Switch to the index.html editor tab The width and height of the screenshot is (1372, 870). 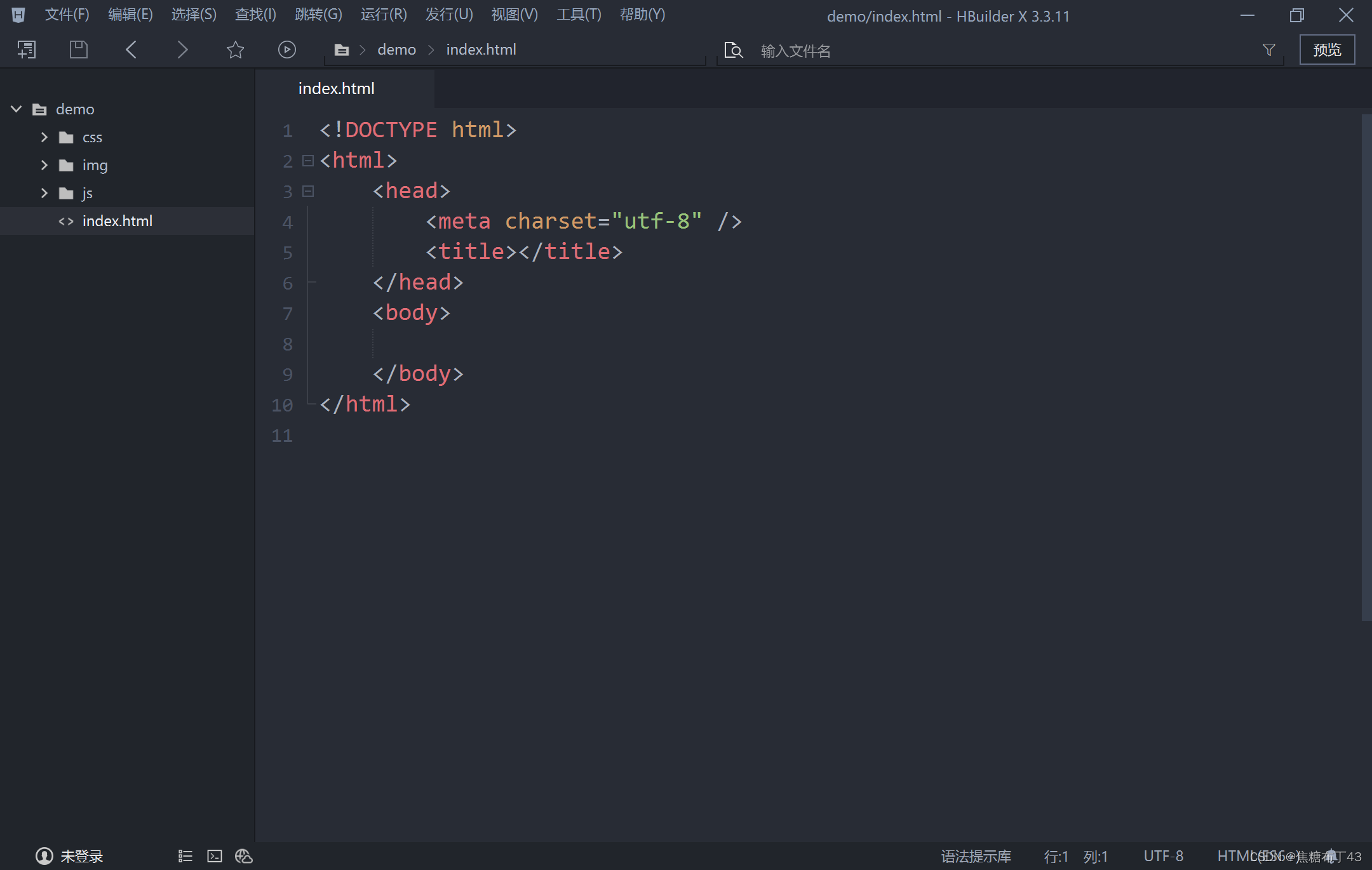click(x=336, y=88)
